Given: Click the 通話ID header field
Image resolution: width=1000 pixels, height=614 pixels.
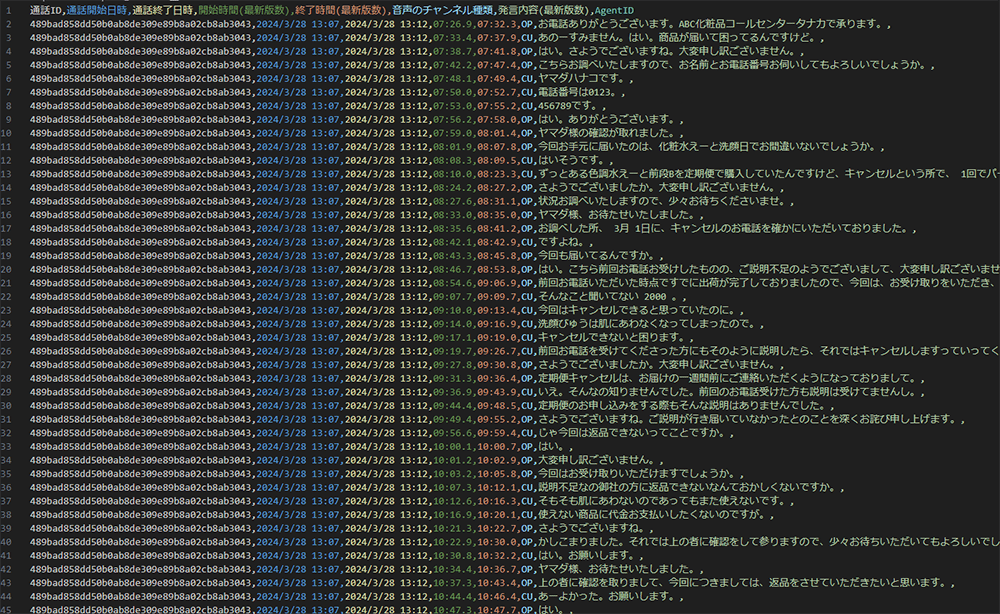Looking at the screenshot, I should click(x=45, y=10).
